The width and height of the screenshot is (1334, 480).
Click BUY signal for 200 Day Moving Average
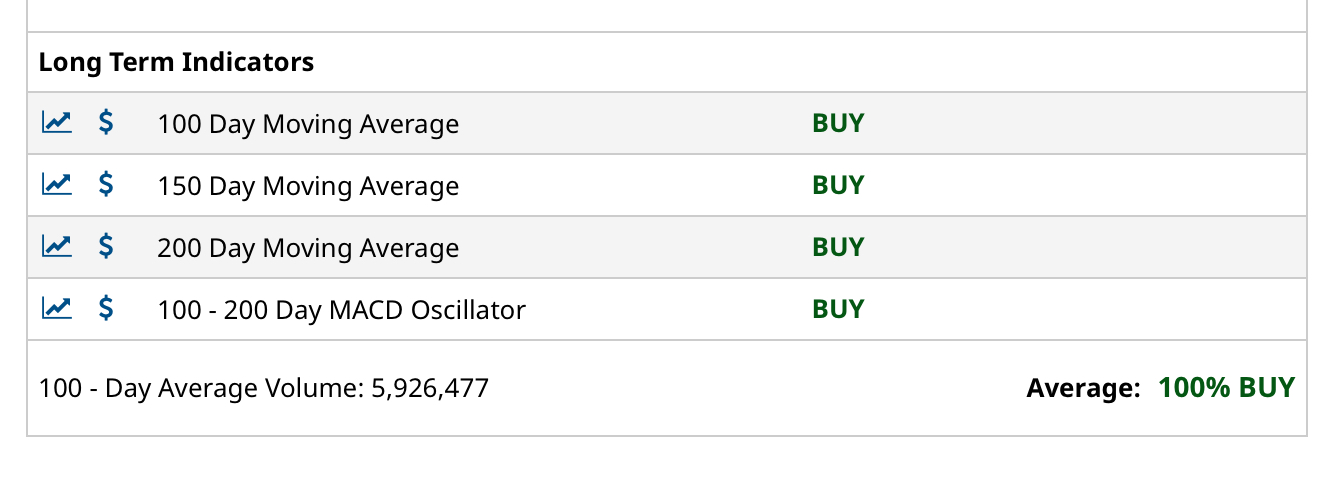click(838, 247)
